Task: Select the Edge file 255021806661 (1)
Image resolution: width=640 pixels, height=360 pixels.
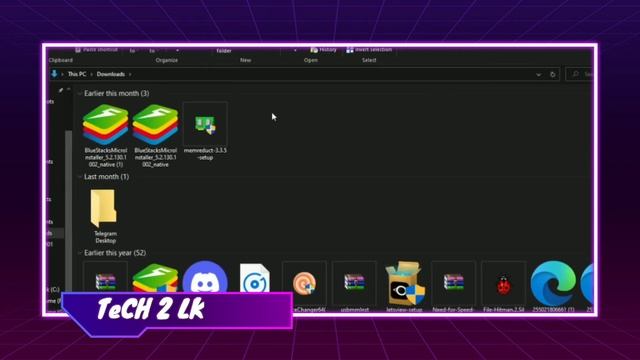Action: 553,286
